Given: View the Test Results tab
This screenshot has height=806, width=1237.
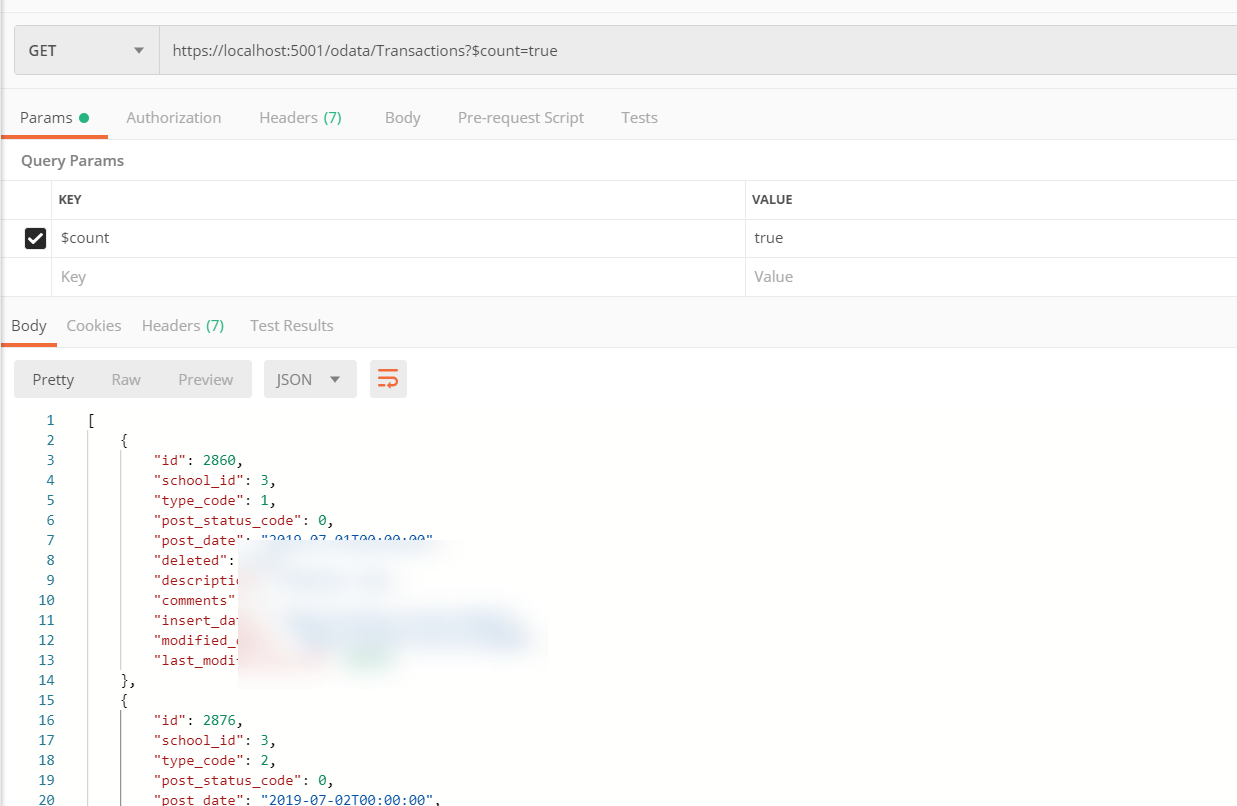Looking at the screenshot, I should click(x=291, y=325).
